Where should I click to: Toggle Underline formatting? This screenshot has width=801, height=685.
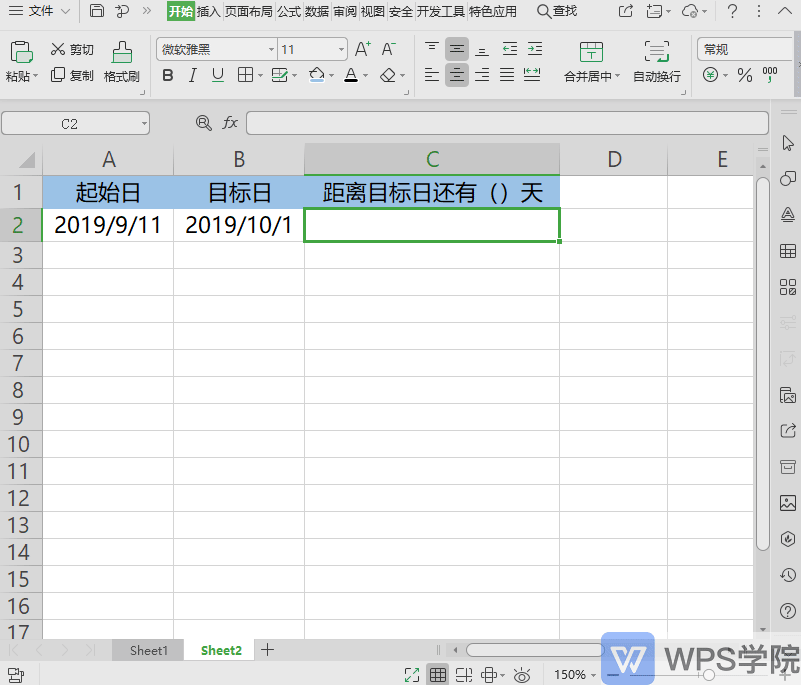[x=218, y=76]
